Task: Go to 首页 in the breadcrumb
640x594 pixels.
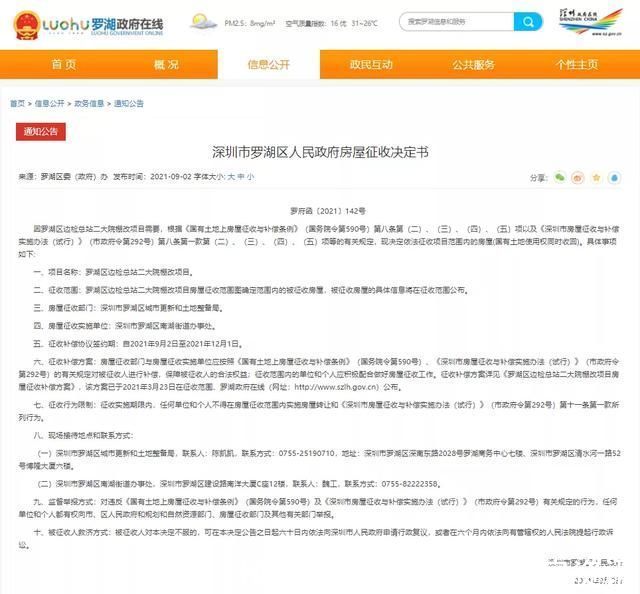Action: [18, 103]
